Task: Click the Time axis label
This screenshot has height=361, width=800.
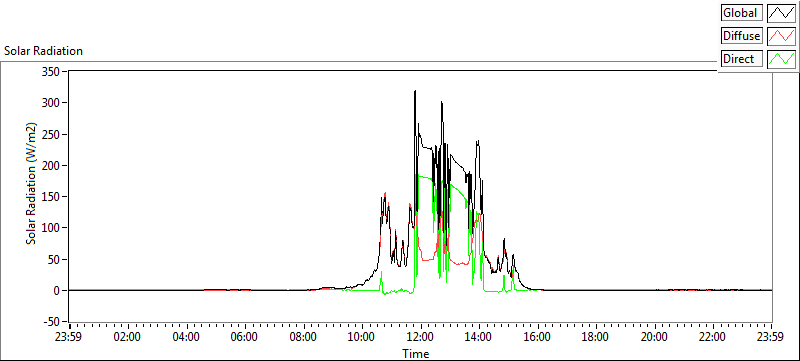Action: (416, 353)
